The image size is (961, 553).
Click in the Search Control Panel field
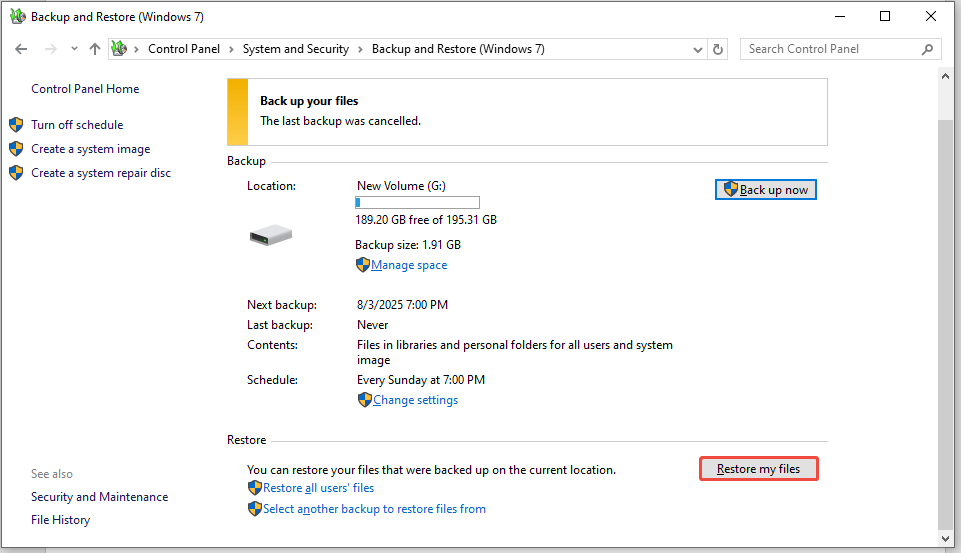[x=830, y=49]
